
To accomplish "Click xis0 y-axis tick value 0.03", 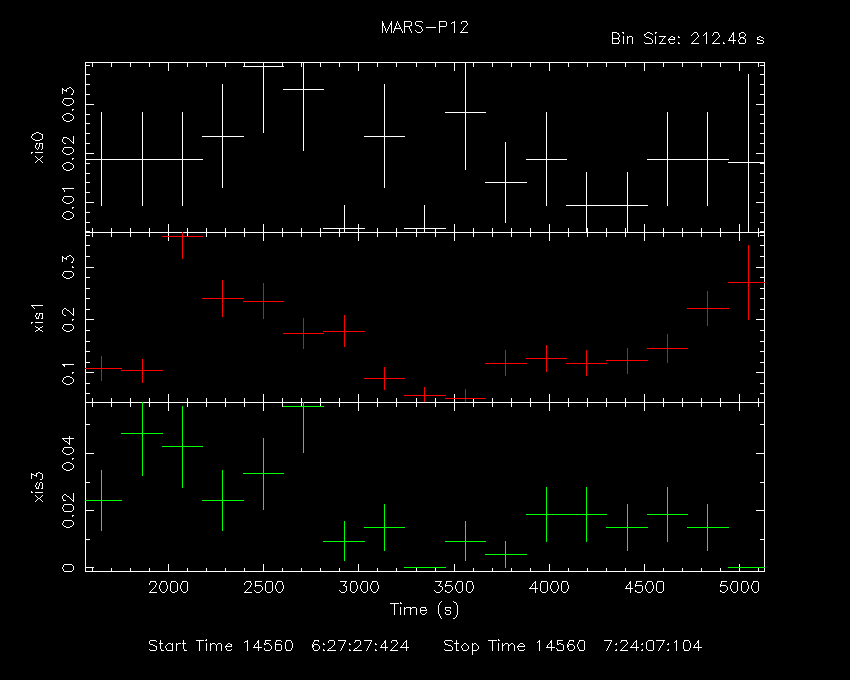I will 68,104.
